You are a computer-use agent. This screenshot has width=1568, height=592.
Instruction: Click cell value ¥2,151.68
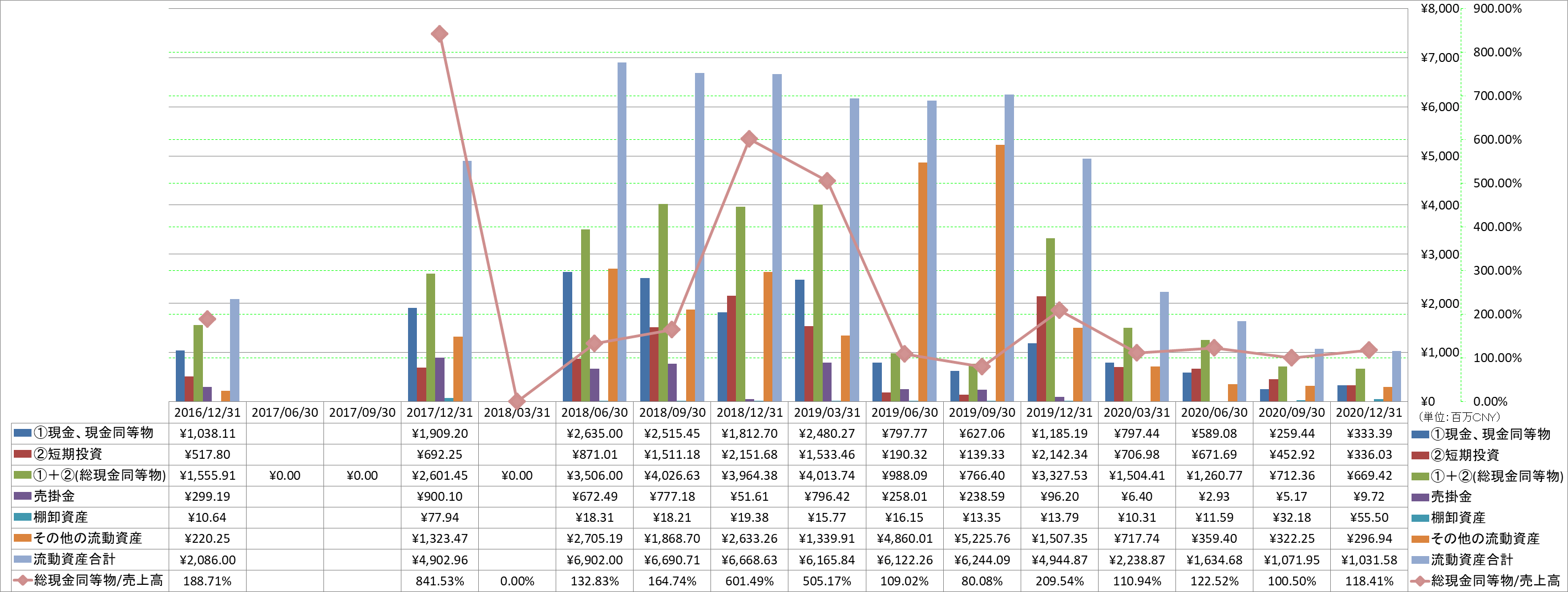[749, 454]
